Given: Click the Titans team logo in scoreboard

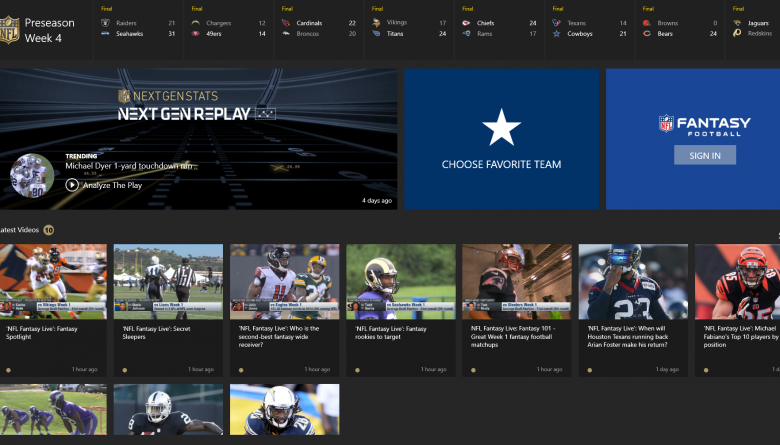Looking at the screenshot, I should point(376,33).
